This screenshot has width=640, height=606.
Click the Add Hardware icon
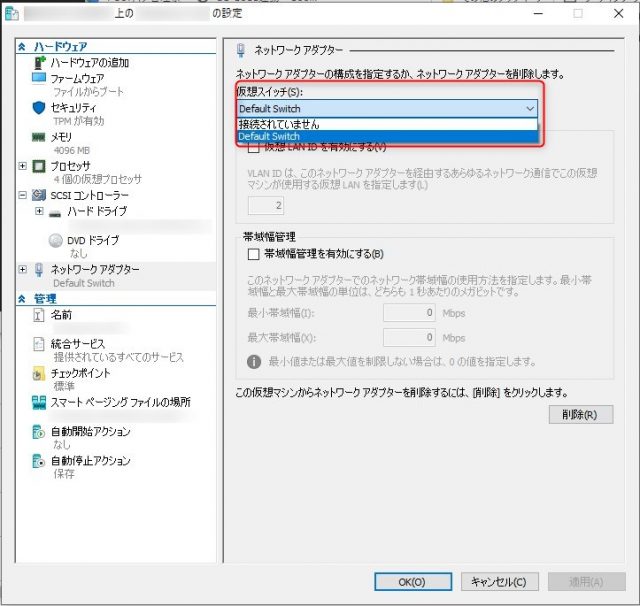coord(39,62)
